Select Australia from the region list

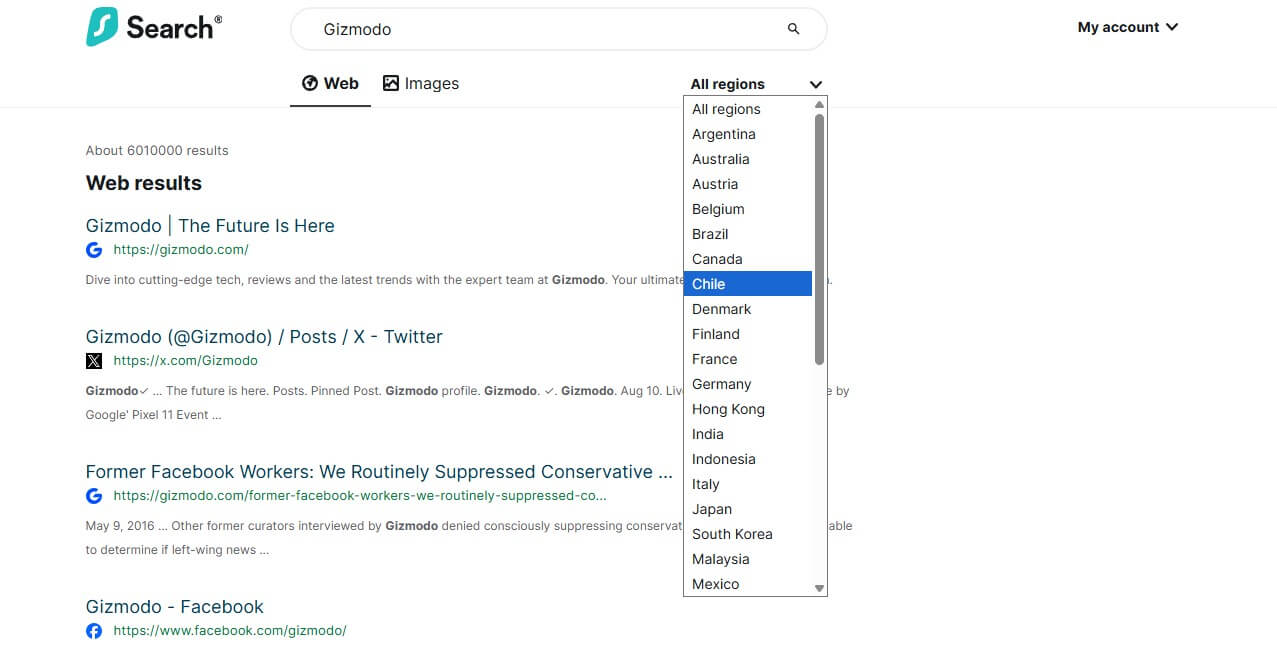pyautogui.click(x=748, y=159)
